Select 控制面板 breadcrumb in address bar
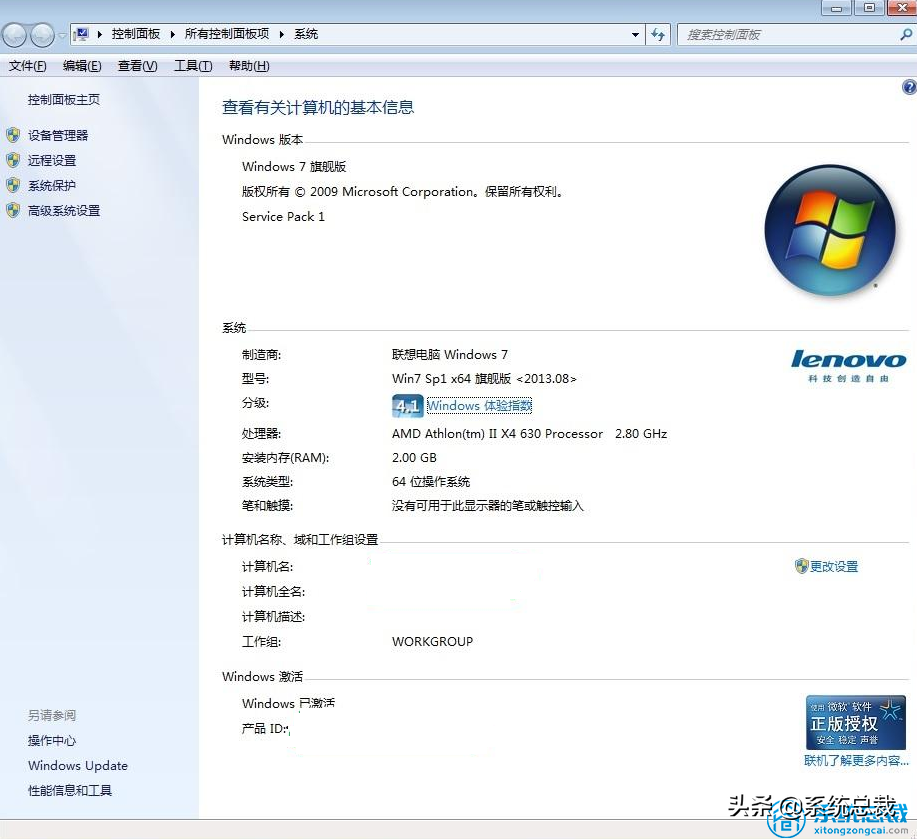This screenshot has width=917, height=839. pos(136,34)
